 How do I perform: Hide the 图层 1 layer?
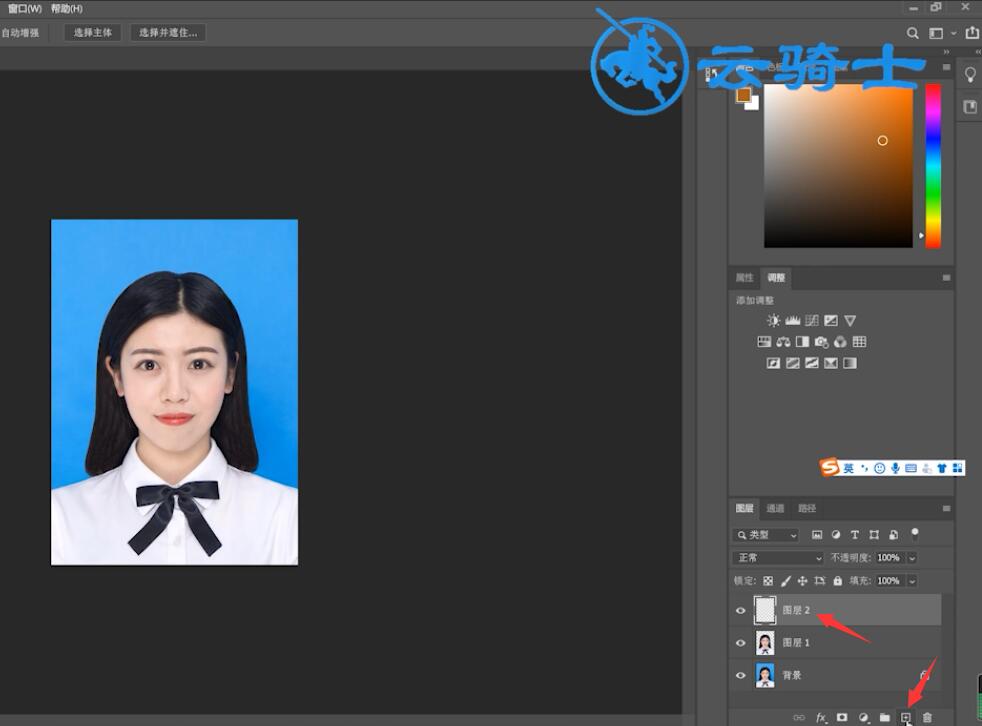pos(740,643)
